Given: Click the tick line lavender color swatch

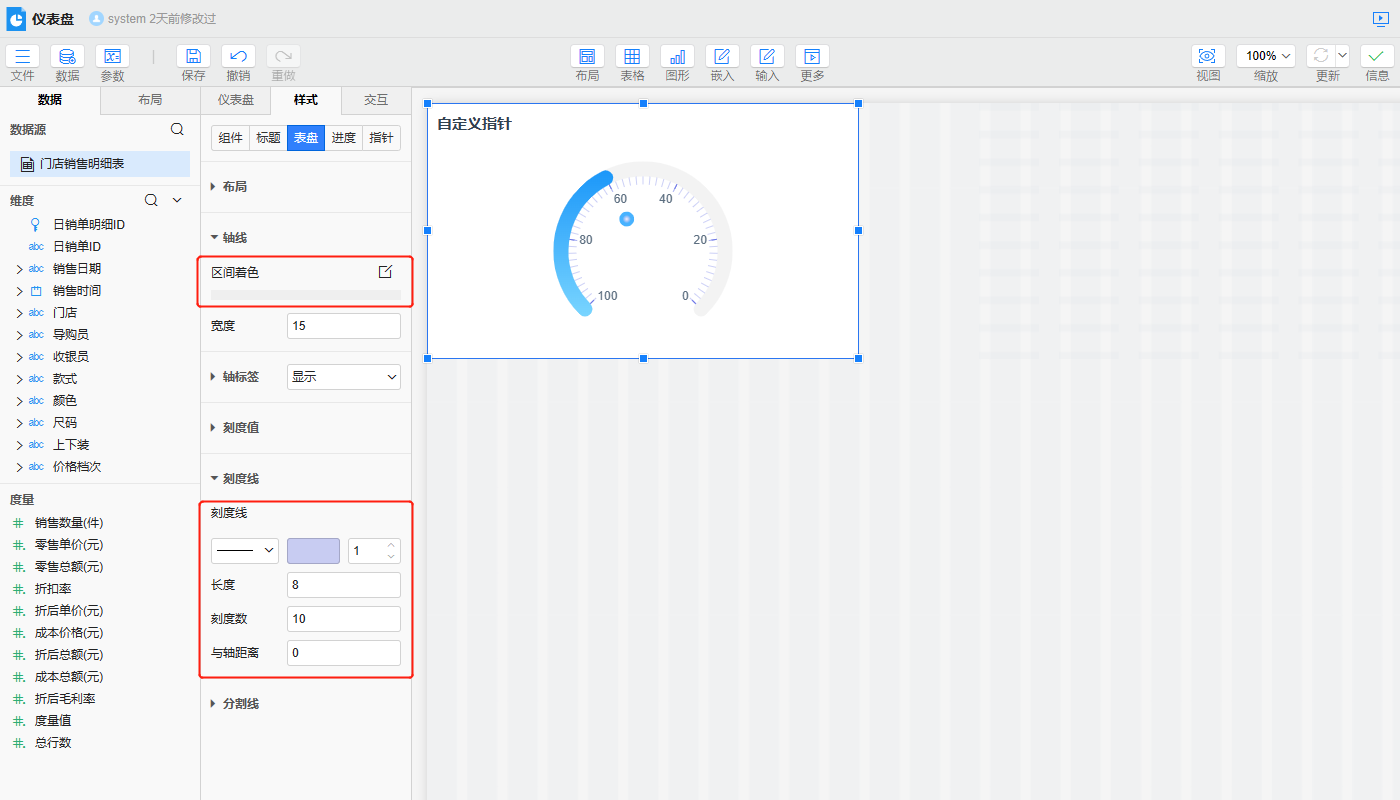Looking at the screenshot, I should click(313, 551).
